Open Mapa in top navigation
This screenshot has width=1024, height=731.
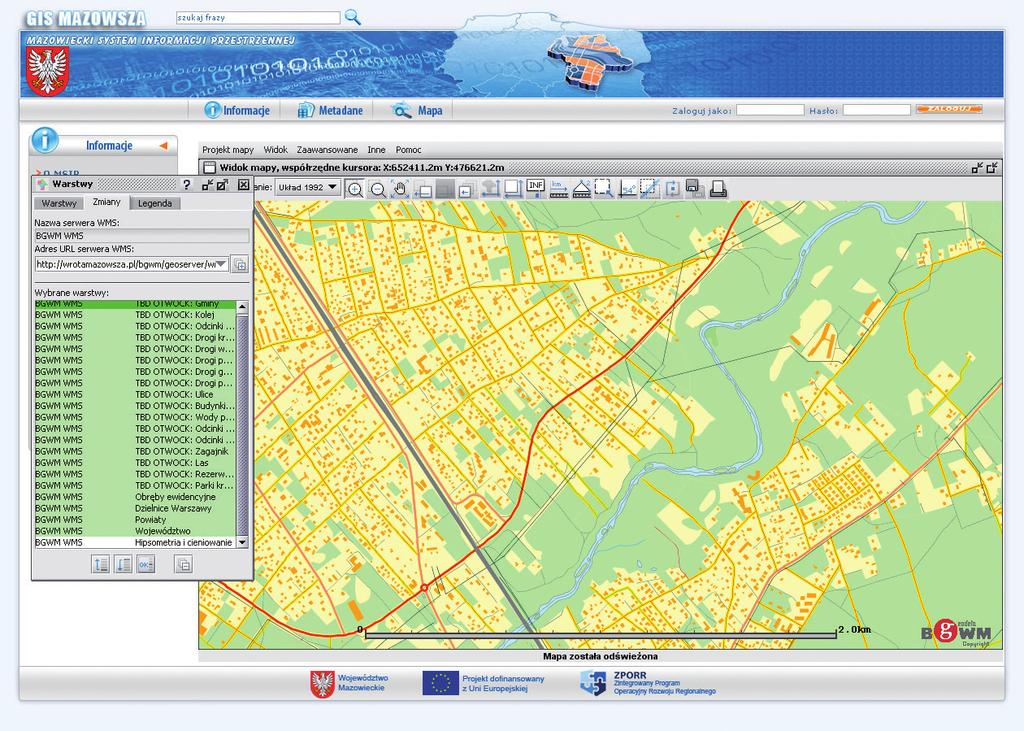tap(418, 110)
